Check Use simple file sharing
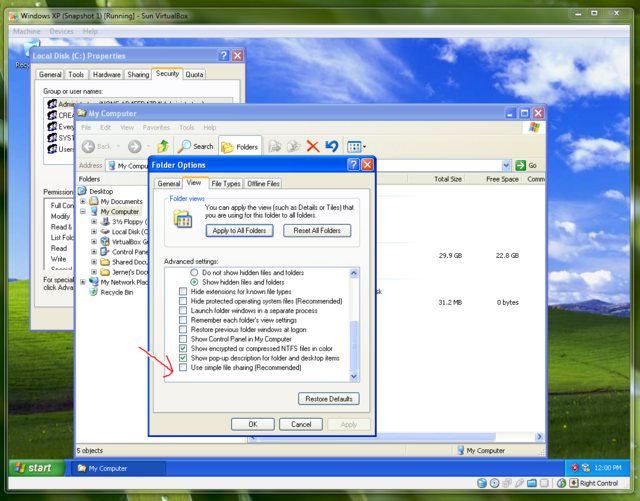Screen dimensions: 640x501 183,367
